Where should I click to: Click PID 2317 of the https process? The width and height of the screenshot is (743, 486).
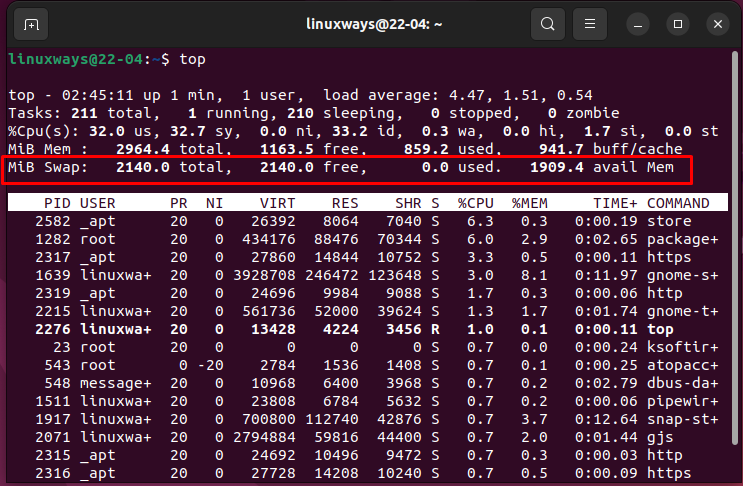pyautogui.click(x=53, y=257)
